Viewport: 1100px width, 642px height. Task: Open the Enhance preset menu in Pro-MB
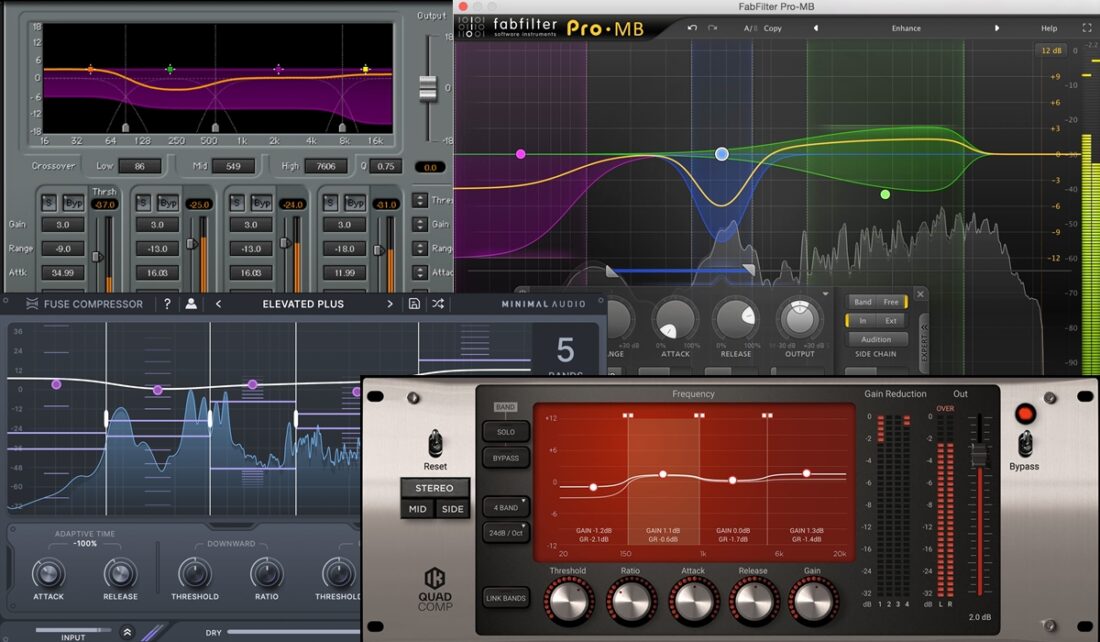906,28
